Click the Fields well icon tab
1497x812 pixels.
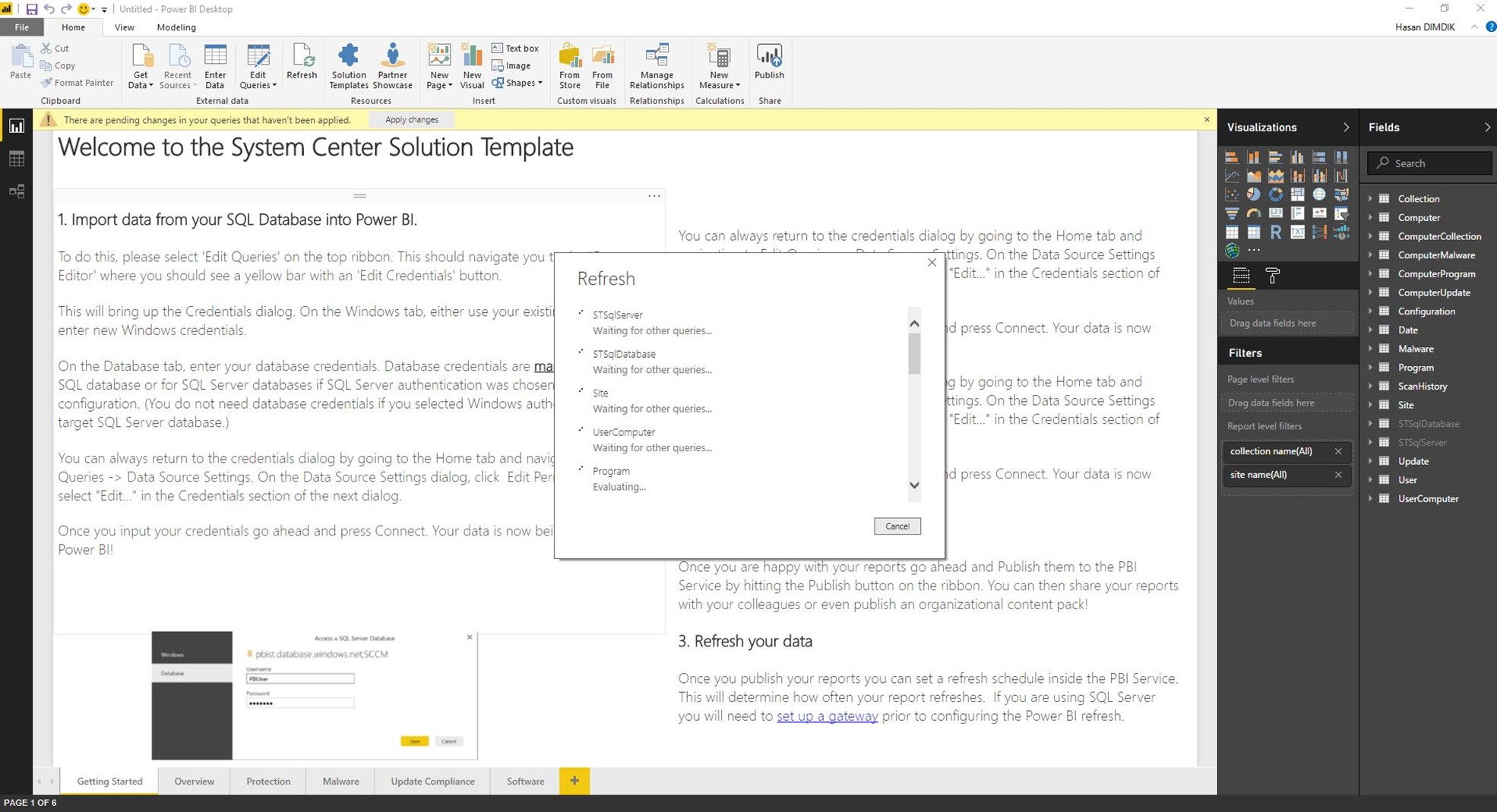(1241, 276)
